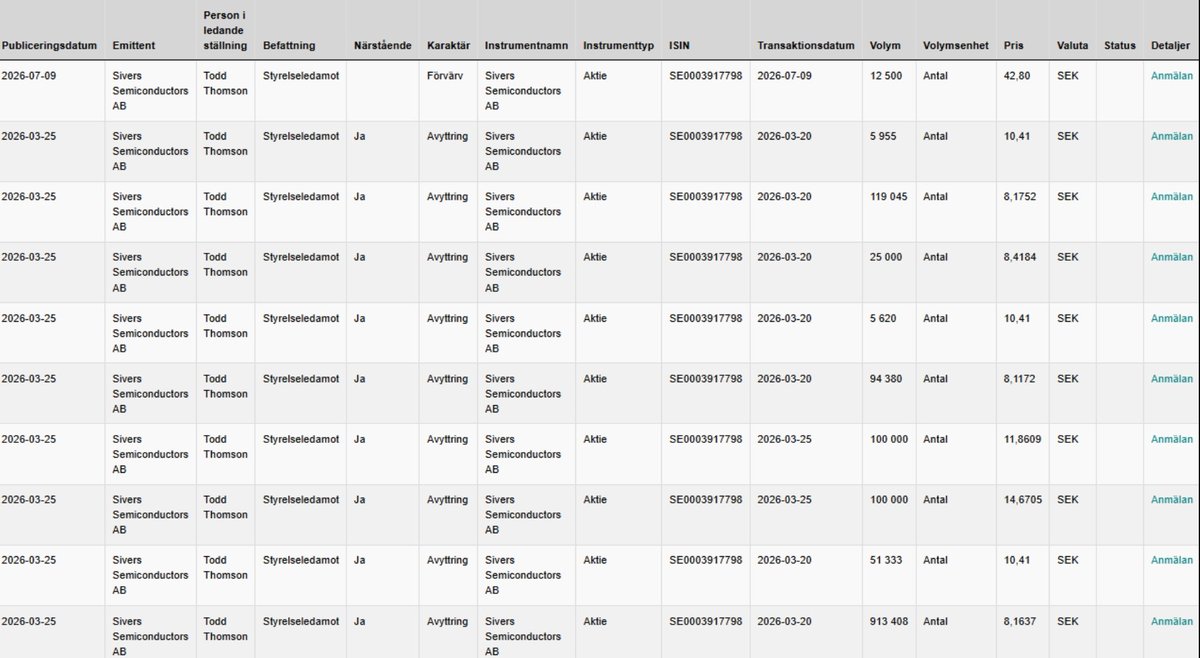Image resolution: width=1200 pixels, height=658 pixels.
Task: Select the volume cell 119 045
Action: 889,197
